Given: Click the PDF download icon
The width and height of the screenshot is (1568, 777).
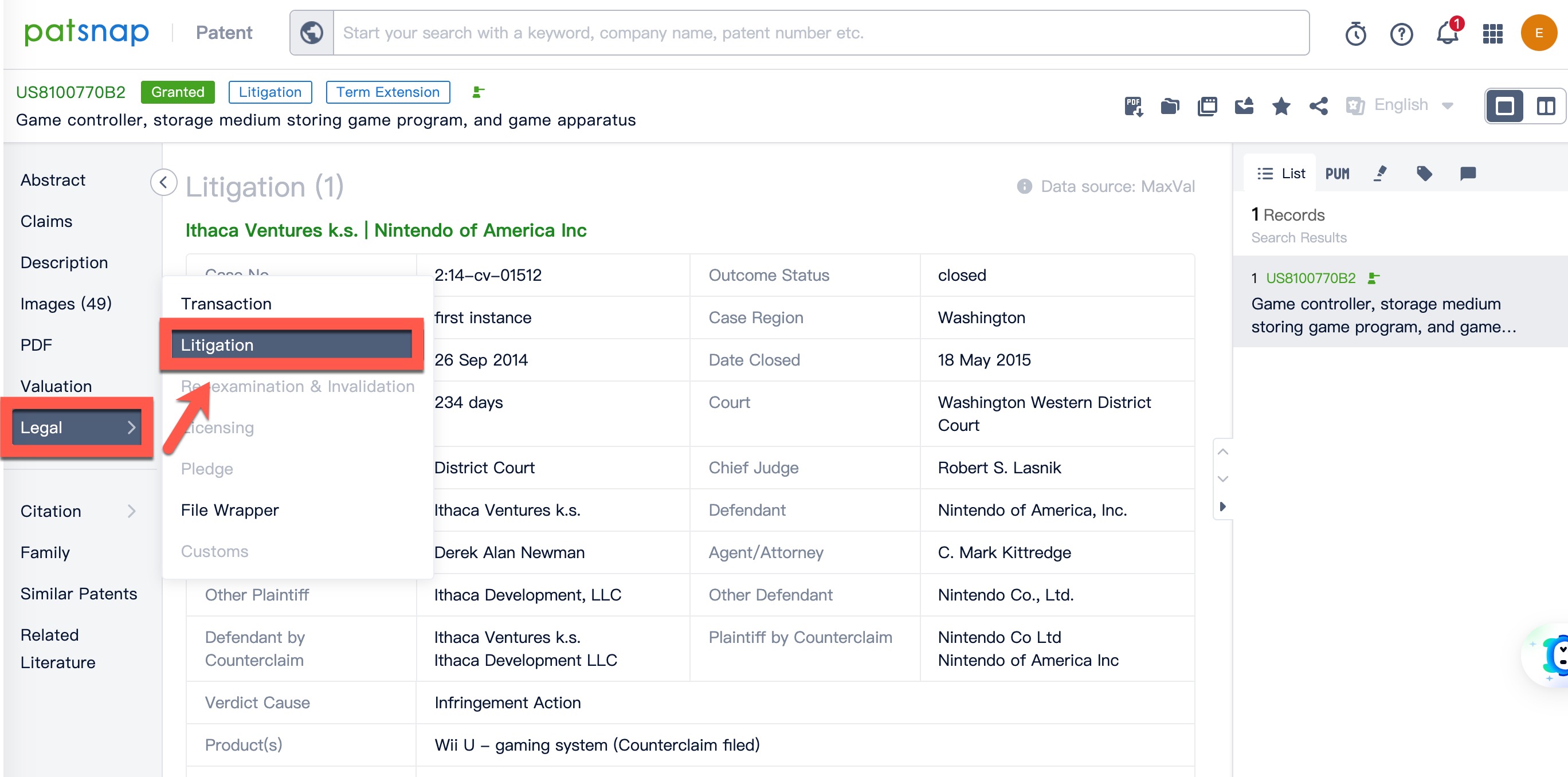Looking at the screenshot, I should click(1133, 107).
